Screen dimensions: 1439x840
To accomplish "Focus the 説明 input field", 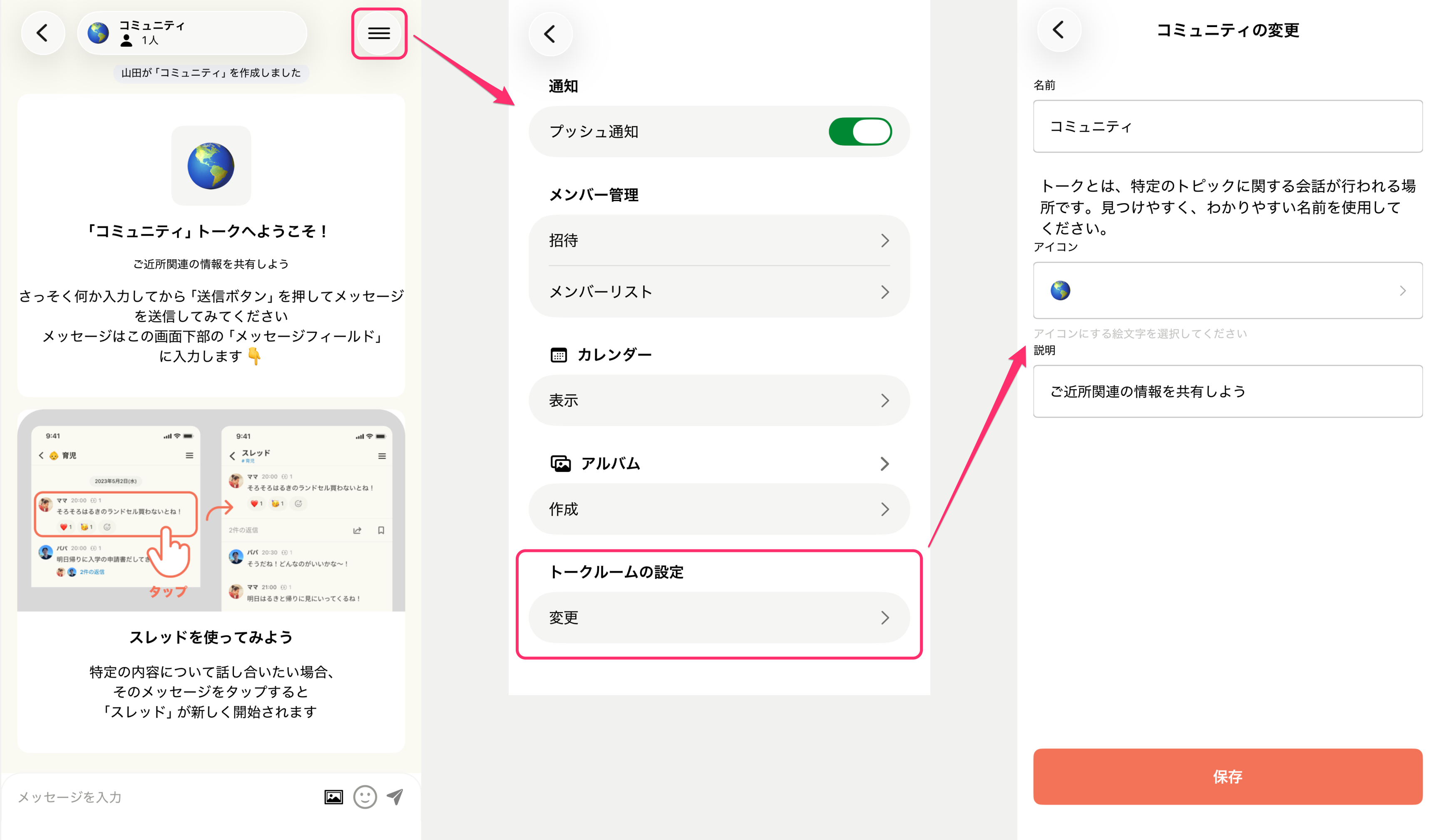I will (x=1228, y=391).
